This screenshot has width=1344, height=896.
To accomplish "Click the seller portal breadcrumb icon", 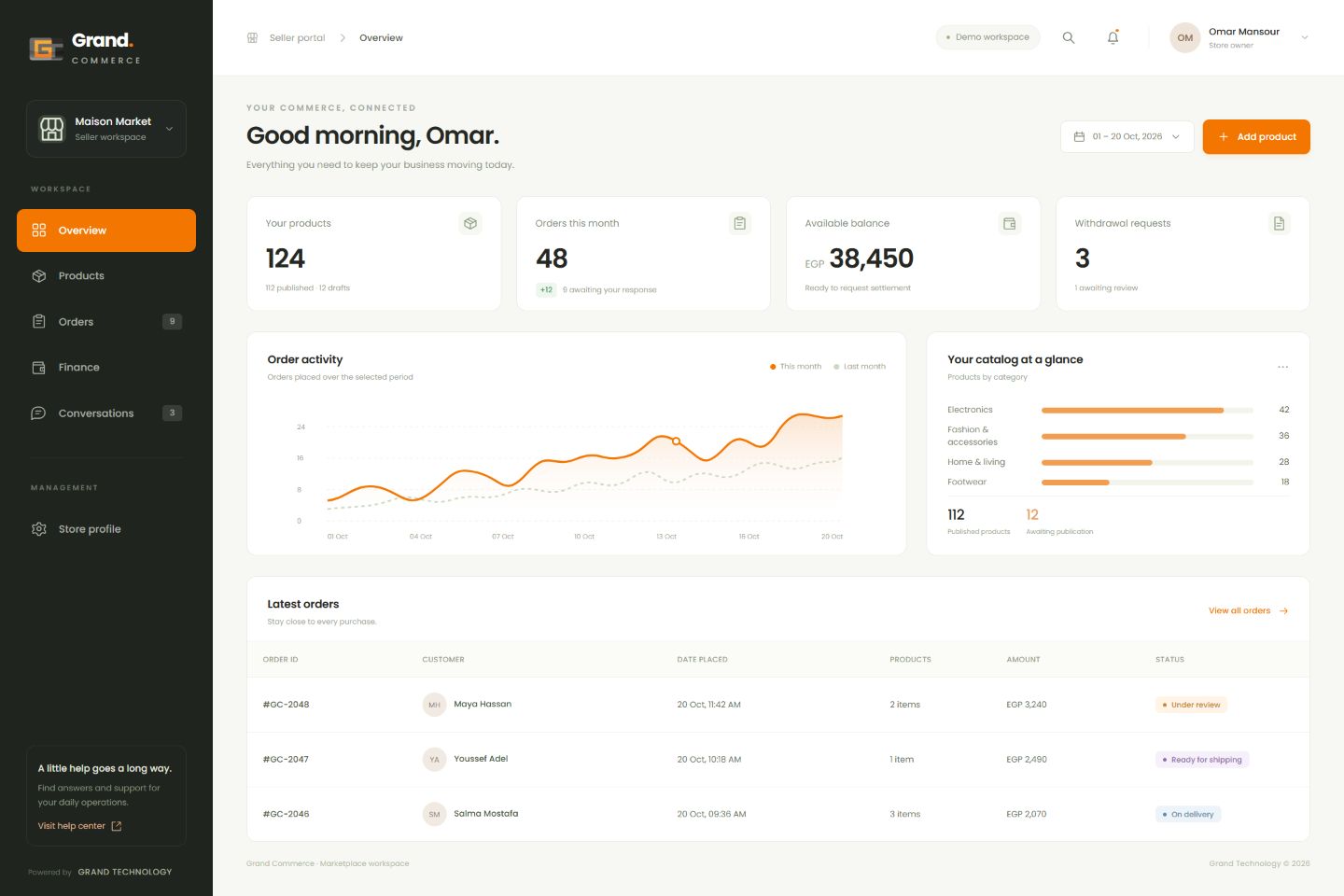I will coord(252,37).
